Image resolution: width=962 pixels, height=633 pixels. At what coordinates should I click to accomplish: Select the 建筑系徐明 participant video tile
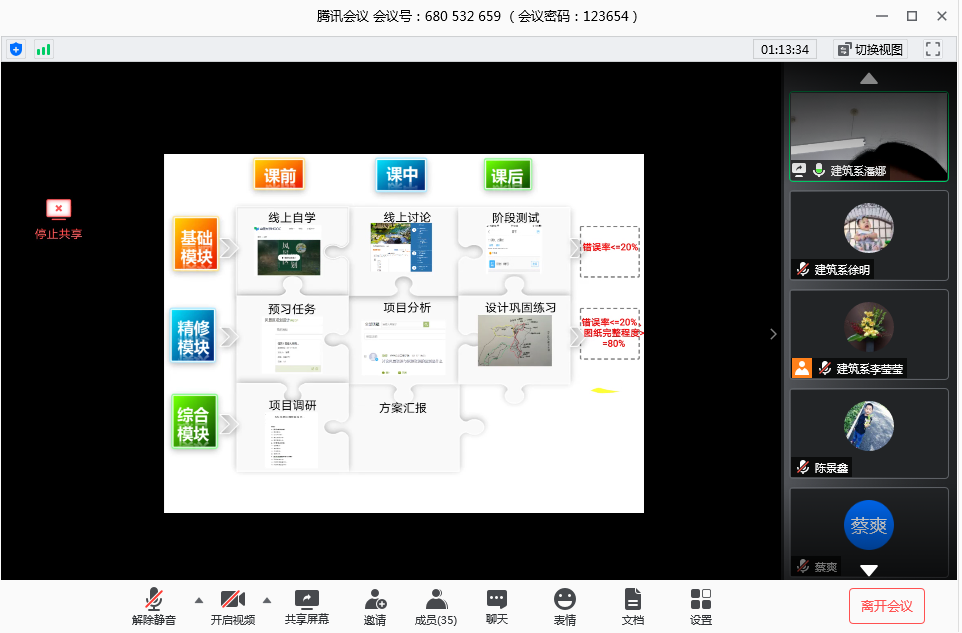[869, 235]
